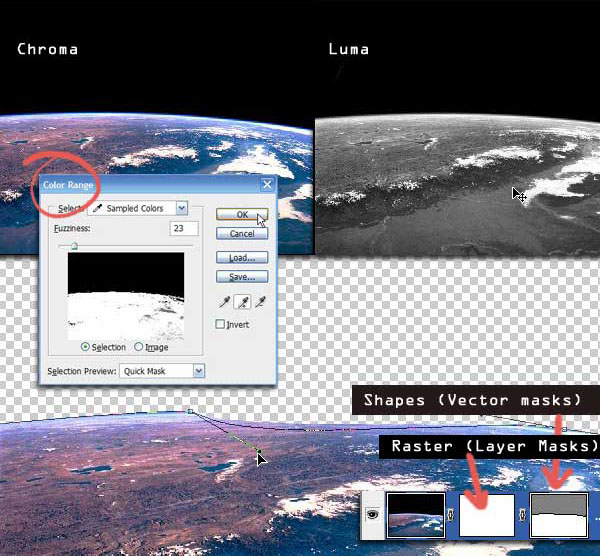This screenshot has width=600, height=556.
Task: Click the path anchor point at the horizon peak
Action: pyautogui.click(x=190, y=411)
